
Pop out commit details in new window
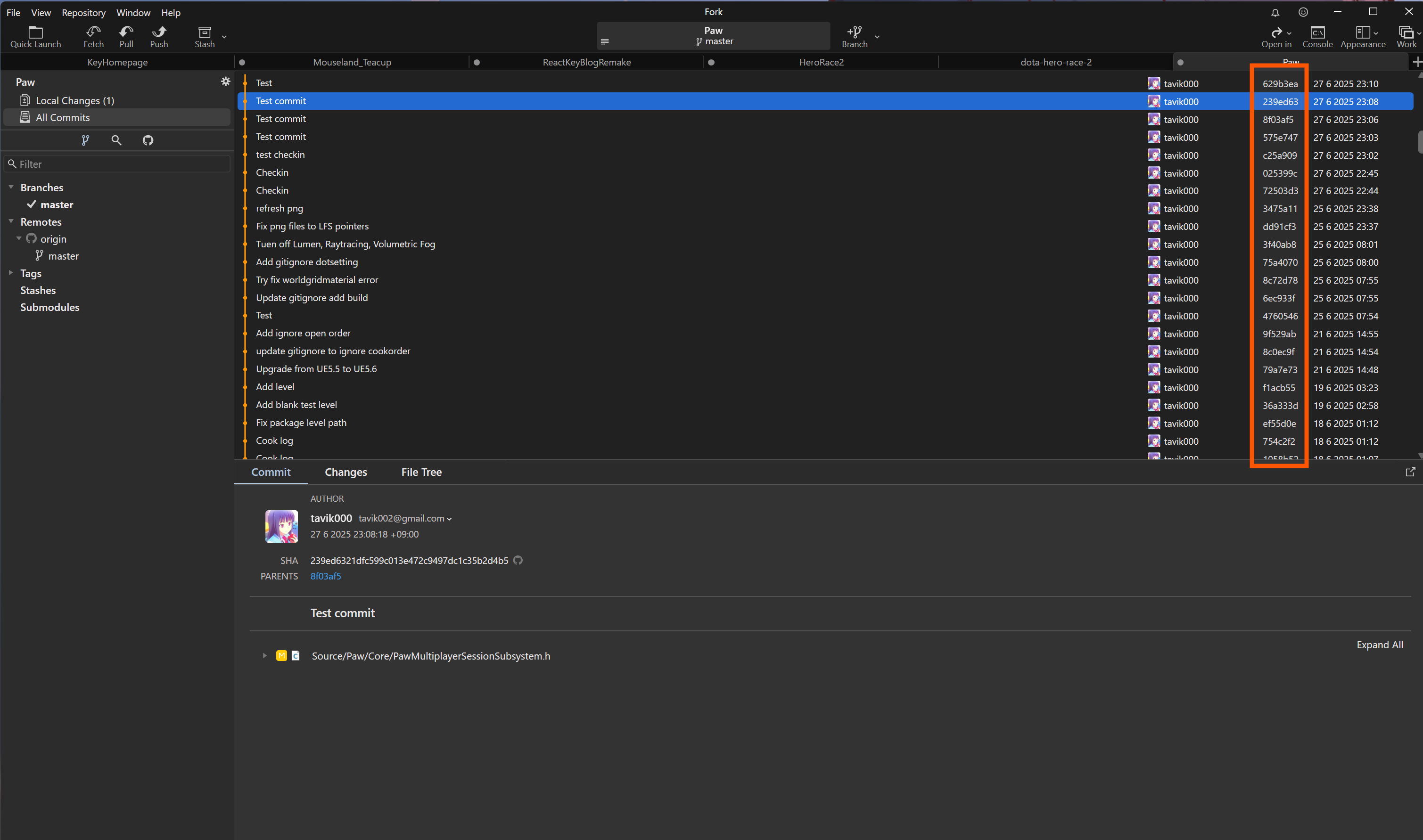1410,472
